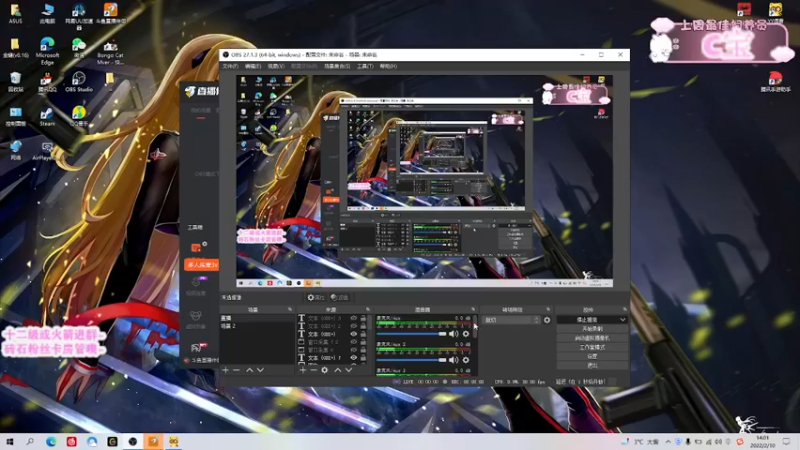Open the scene transition type dropdown

click(511, 320)
